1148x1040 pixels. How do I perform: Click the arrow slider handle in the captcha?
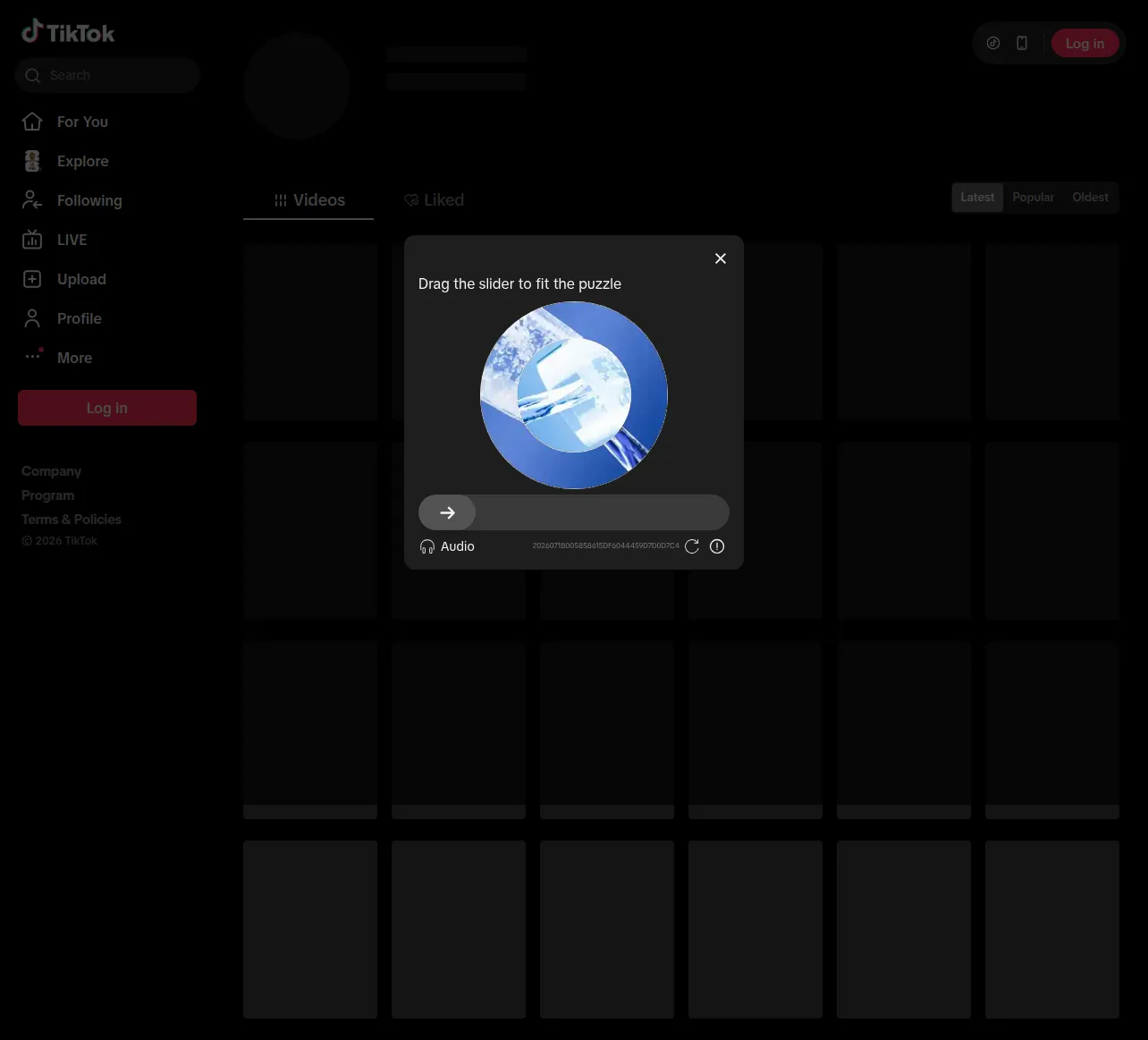pos(447,512)
